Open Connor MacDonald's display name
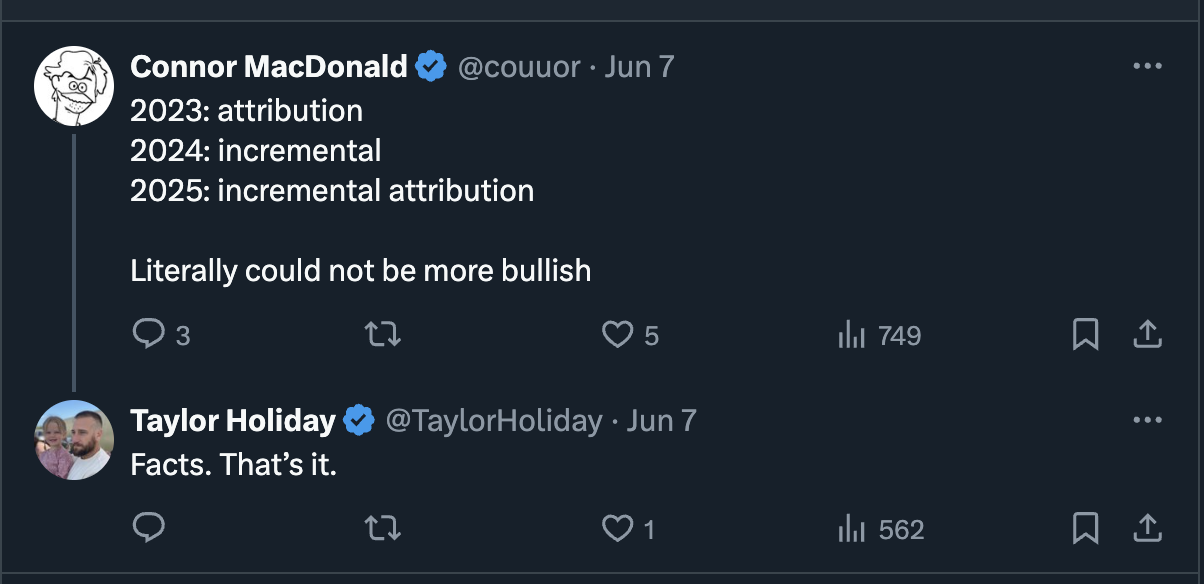This screenshot has width=1204, height=584. (x=269, y=67)
